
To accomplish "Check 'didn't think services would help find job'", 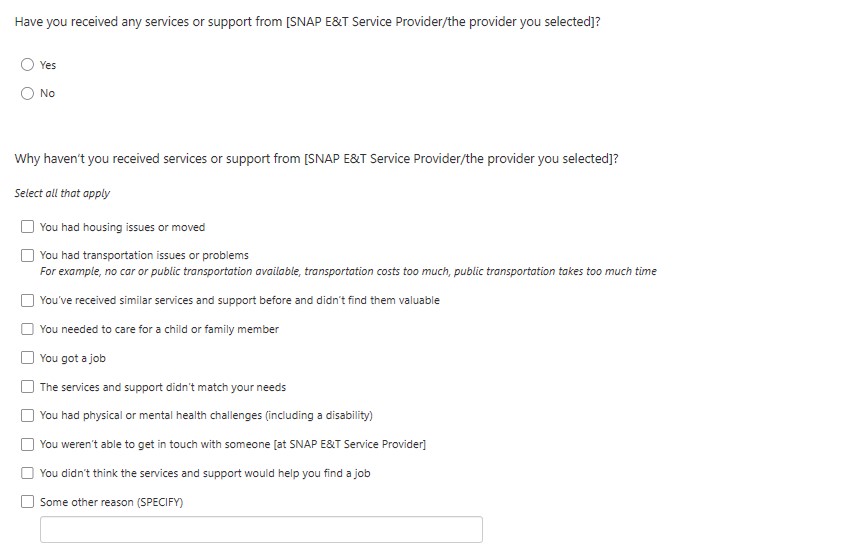I will pyautogui.click(x=28, y=473).
